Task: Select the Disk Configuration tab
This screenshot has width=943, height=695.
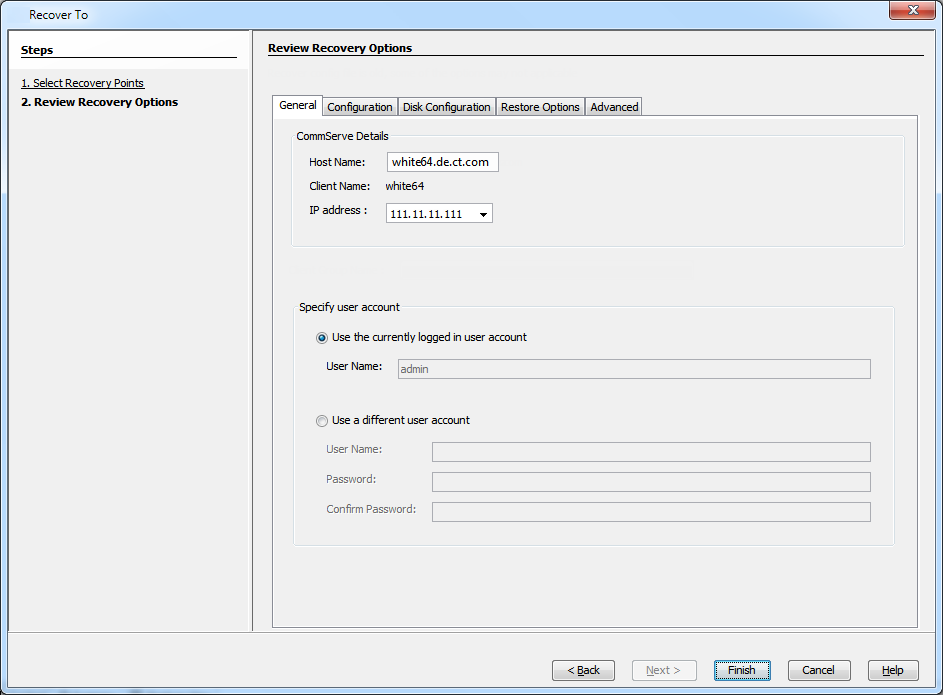Action: 446,107
